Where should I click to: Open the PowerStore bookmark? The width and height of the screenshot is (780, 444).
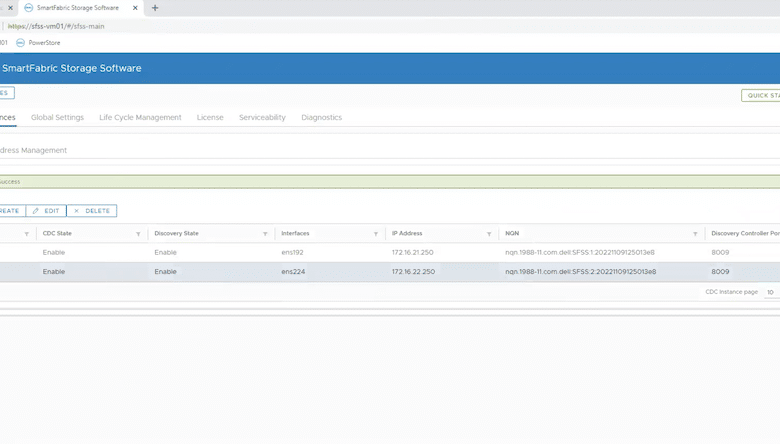[38, 43]
